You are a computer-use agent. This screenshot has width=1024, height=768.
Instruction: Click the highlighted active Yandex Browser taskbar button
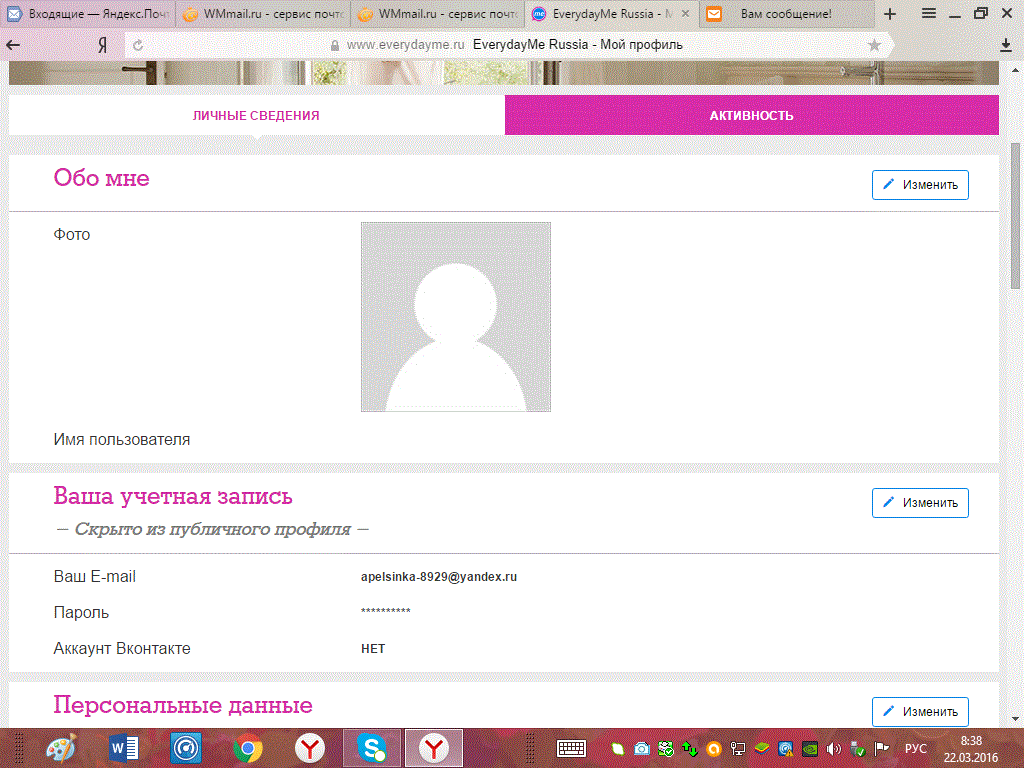pos(434,748)
